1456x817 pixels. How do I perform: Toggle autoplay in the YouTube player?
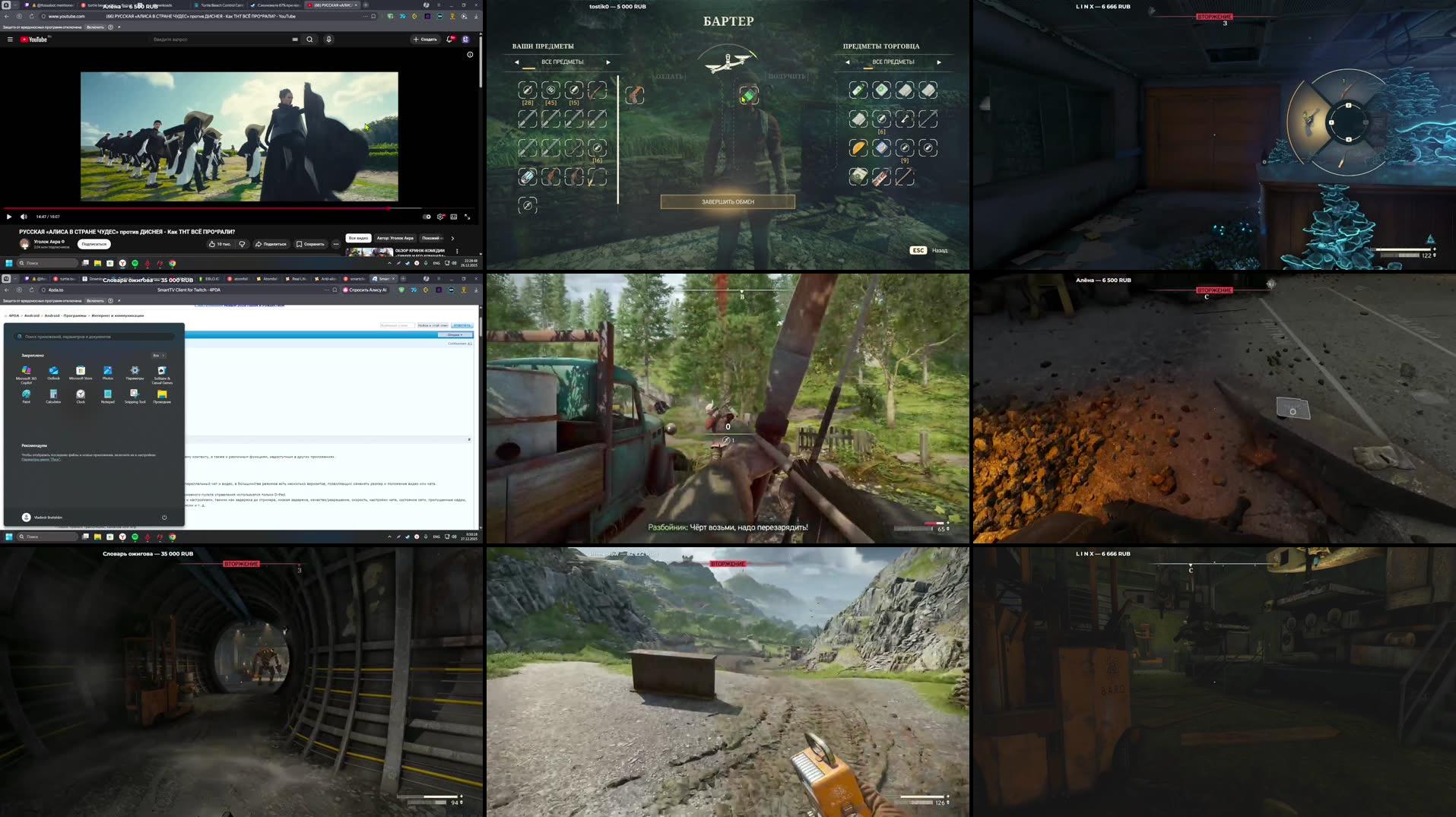click(x=427, y=217)
